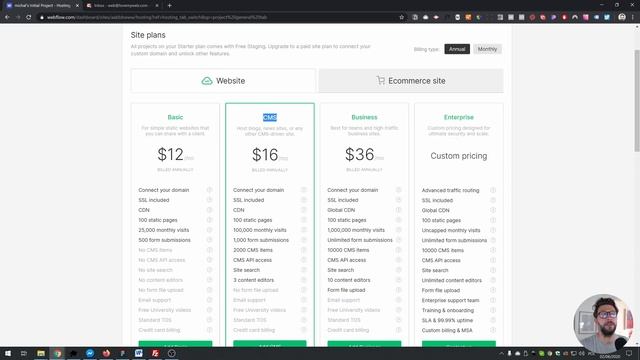
Task: Show info for Business 'Global CDN'
Action: tap(398, 210)
